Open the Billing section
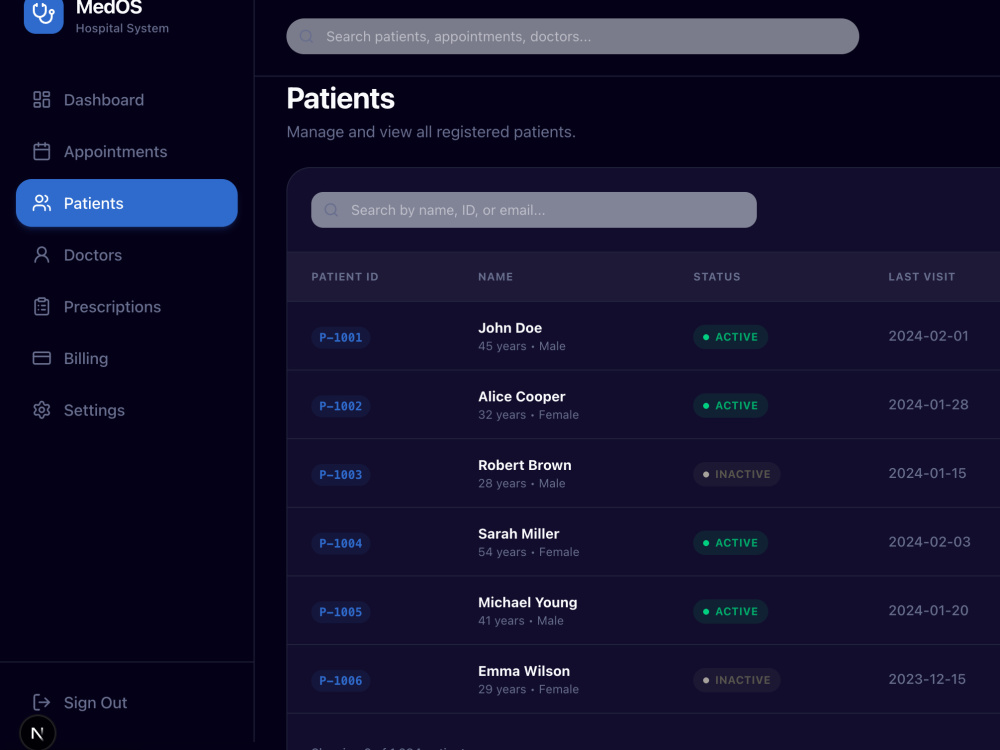This screenshot has height=750, width=1000. point(127,358)
